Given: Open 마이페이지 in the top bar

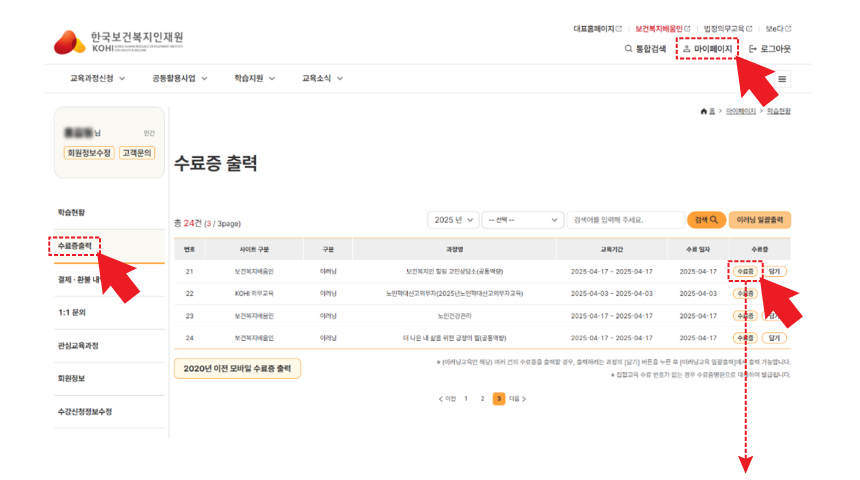Looking at the screenshot, I should pos(708,49).
